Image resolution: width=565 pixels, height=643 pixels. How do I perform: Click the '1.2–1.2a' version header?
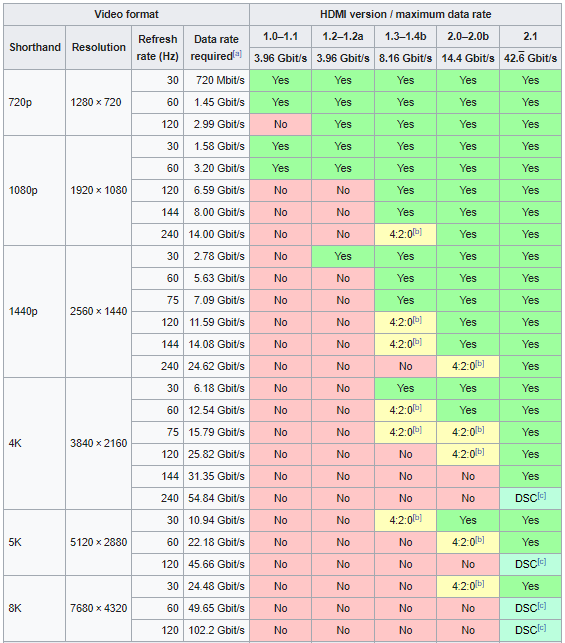[343, 36]
